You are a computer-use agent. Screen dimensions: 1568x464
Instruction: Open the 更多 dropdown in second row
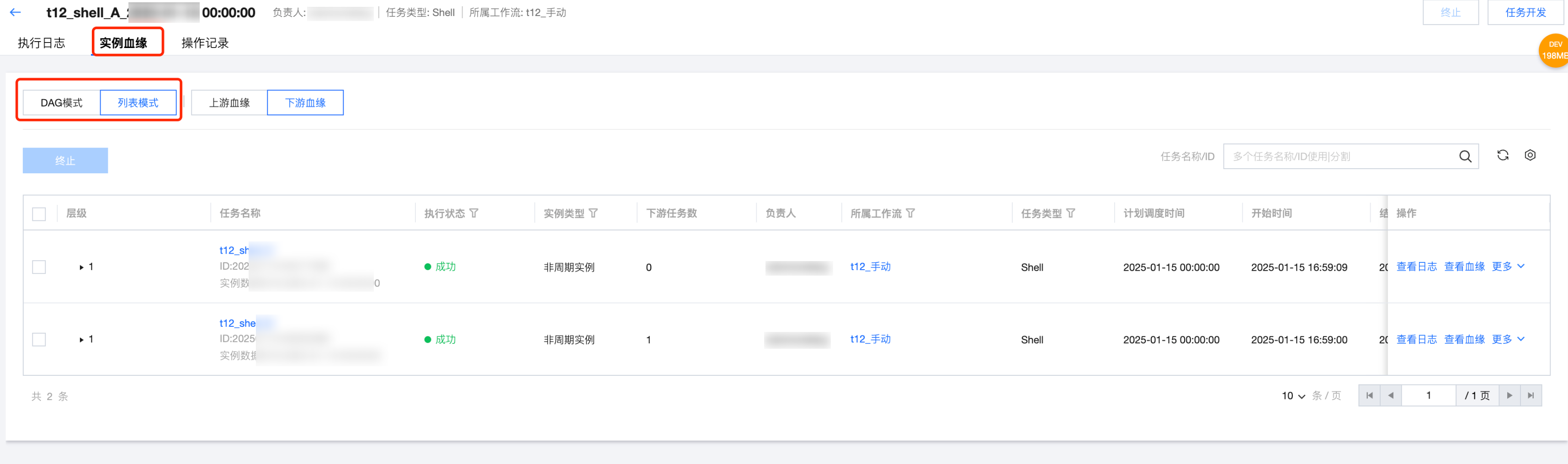[x=1508, y=339]
